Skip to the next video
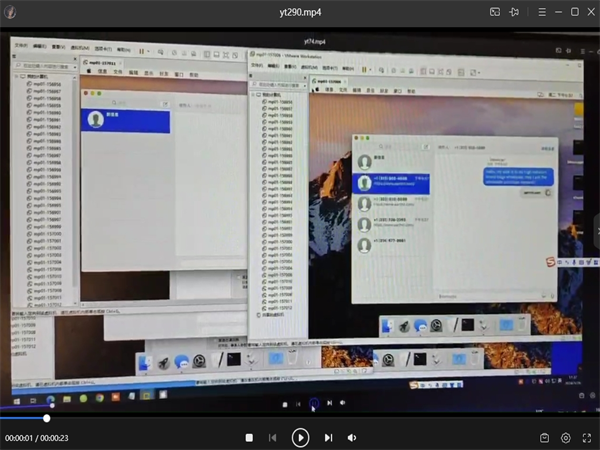This screenshot has width=600, height=450. (328, 437)
